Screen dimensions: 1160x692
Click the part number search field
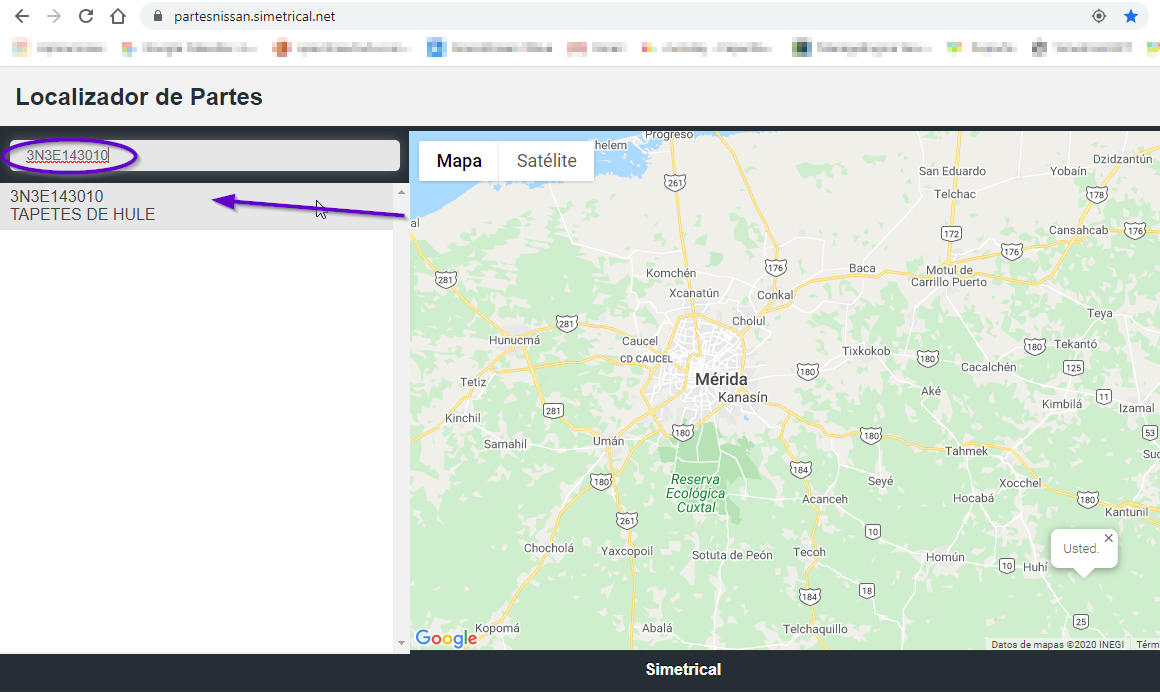(x=205, y=155)
